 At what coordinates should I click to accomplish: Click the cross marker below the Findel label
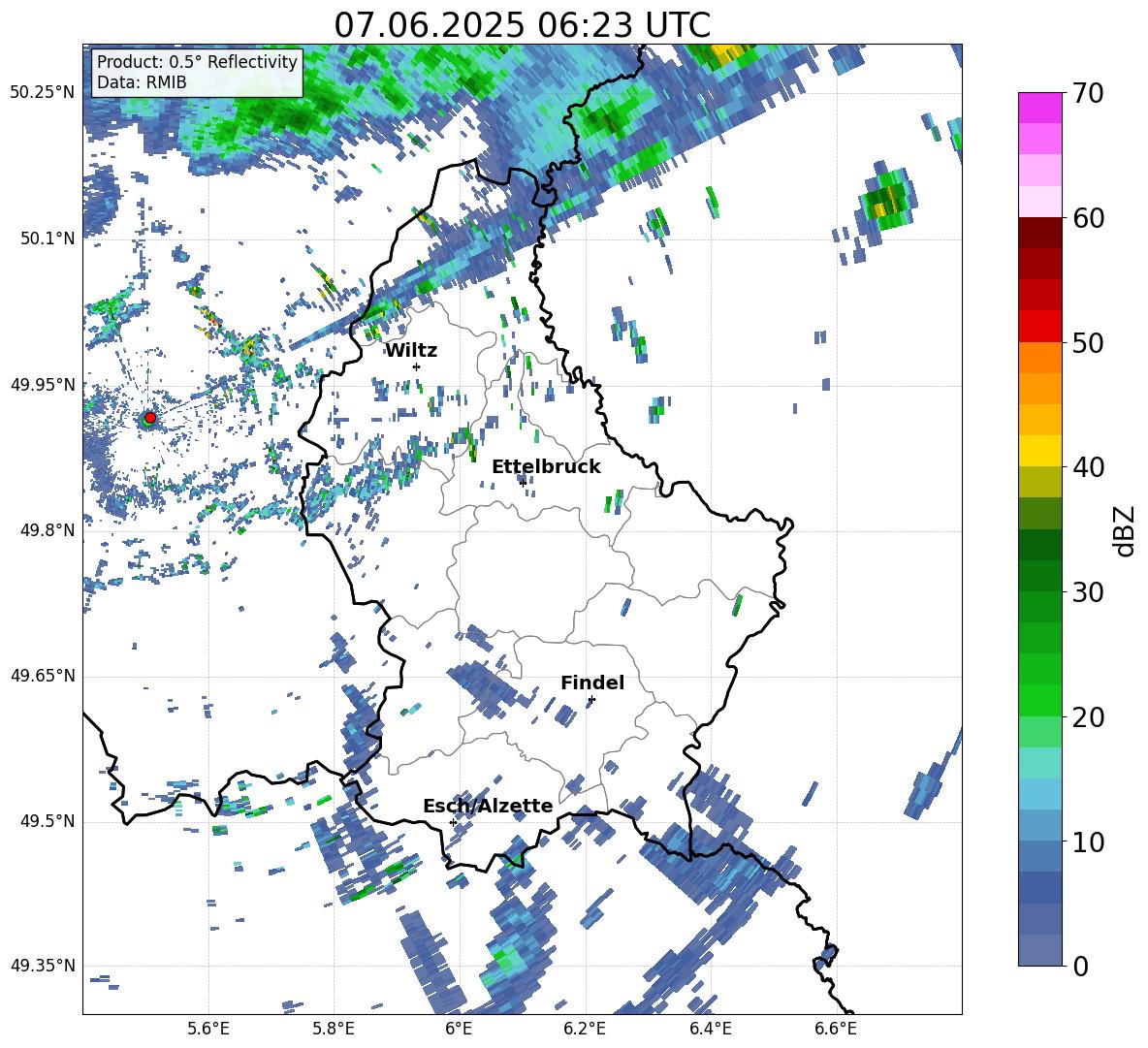(591, 700)
